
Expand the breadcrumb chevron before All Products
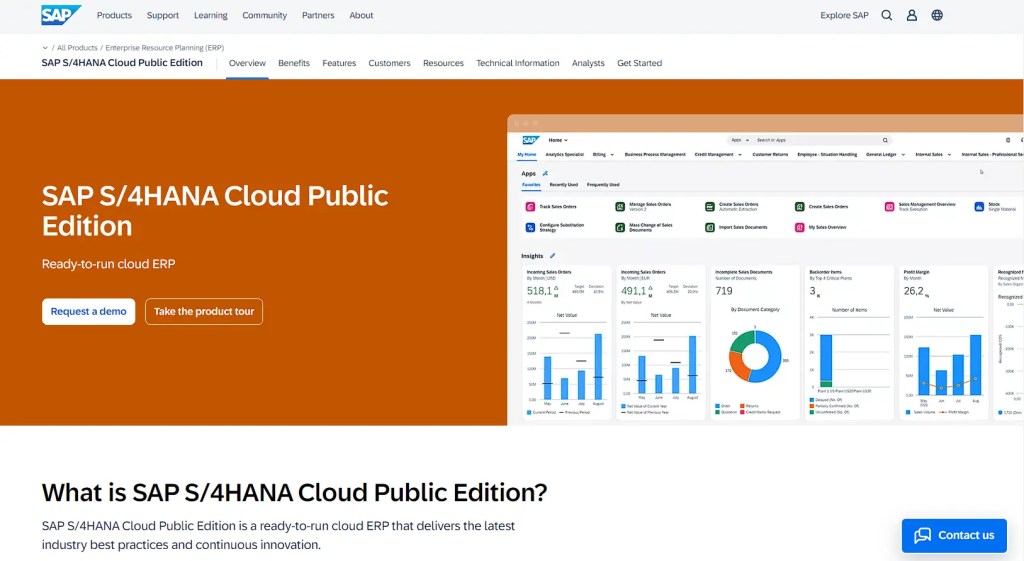click(45, 48)
